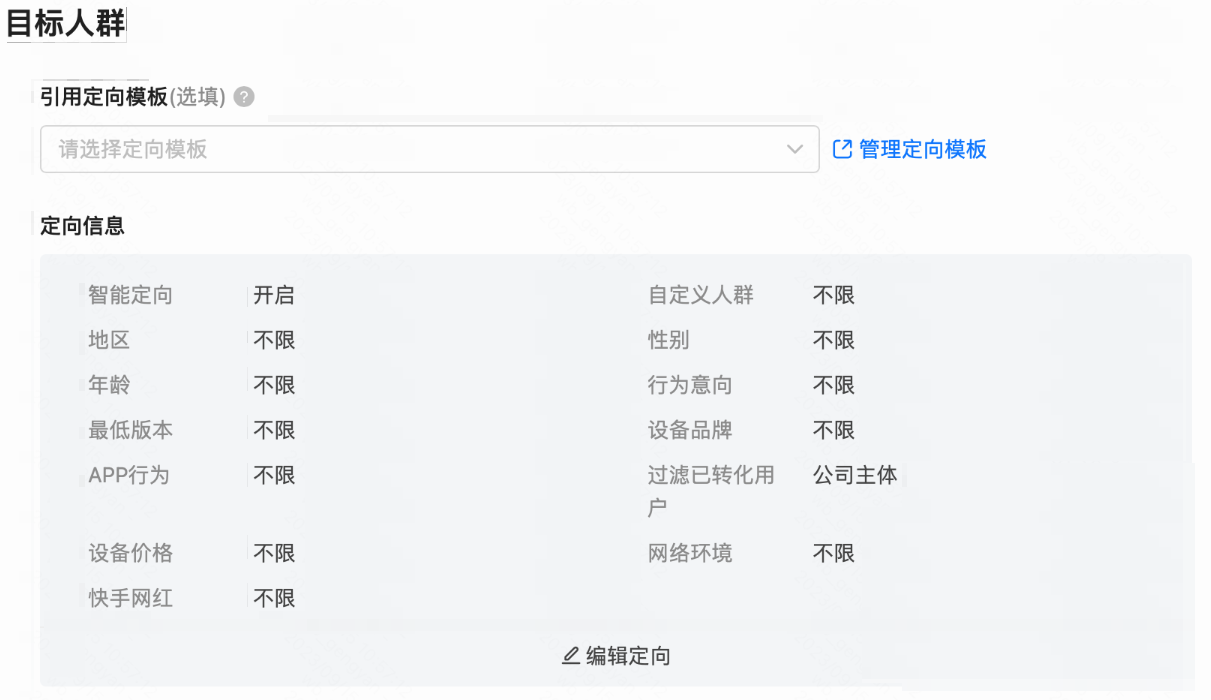
Task: Click the 年龄 不限 value
Action: pyautogui.click(x=272, y=385)
